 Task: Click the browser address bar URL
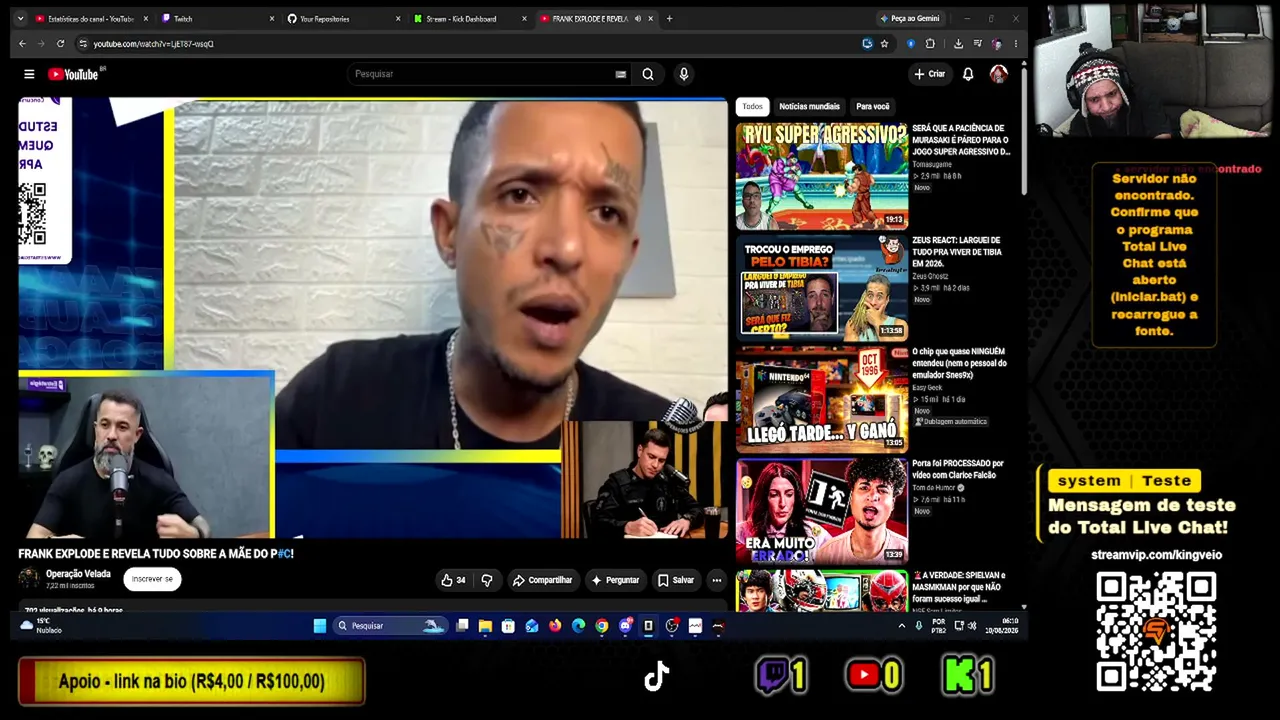click(x=153, y=44)
